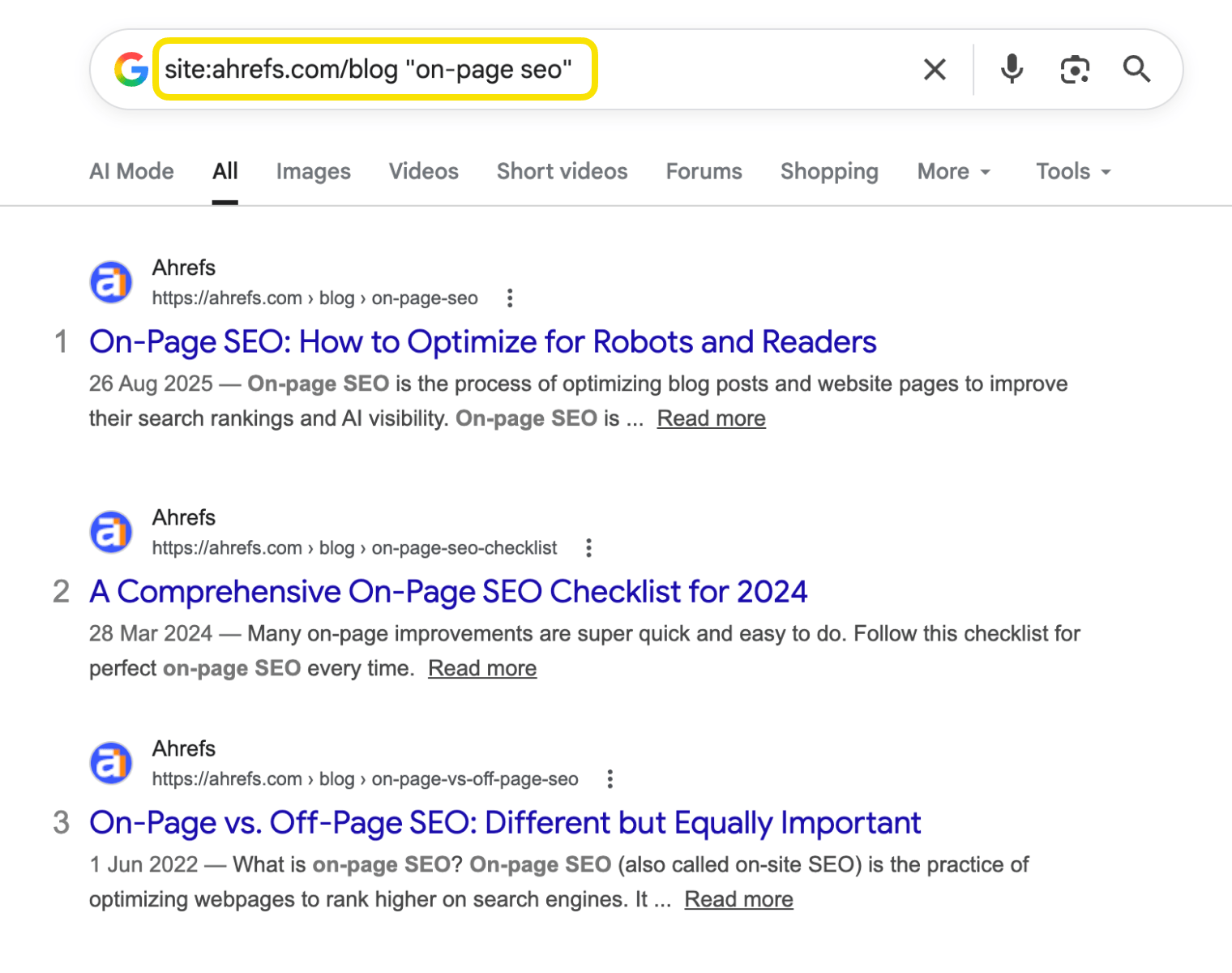
Task: Open the three-dot menu for the checklist result
Action: (588, 548)
